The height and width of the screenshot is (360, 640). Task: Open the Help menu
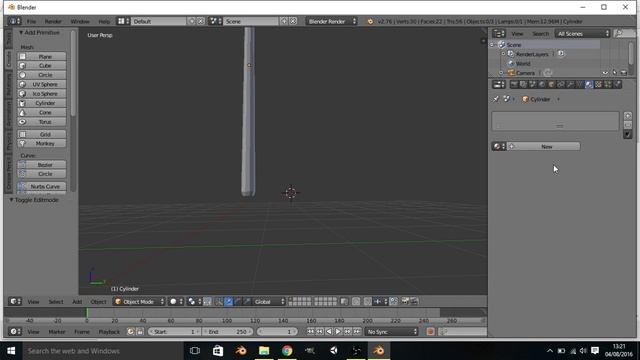tap(104, 21)
